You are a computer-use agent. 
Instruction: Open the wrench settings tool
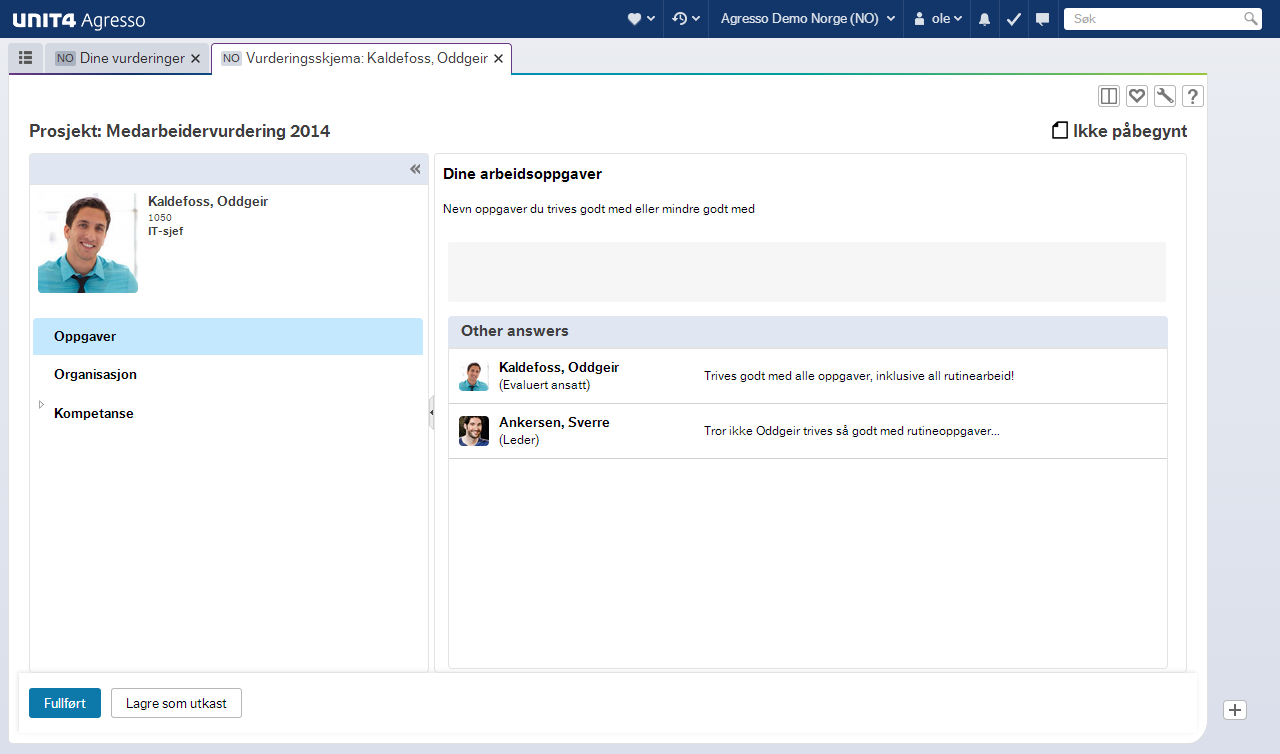tap(1164, 96)
